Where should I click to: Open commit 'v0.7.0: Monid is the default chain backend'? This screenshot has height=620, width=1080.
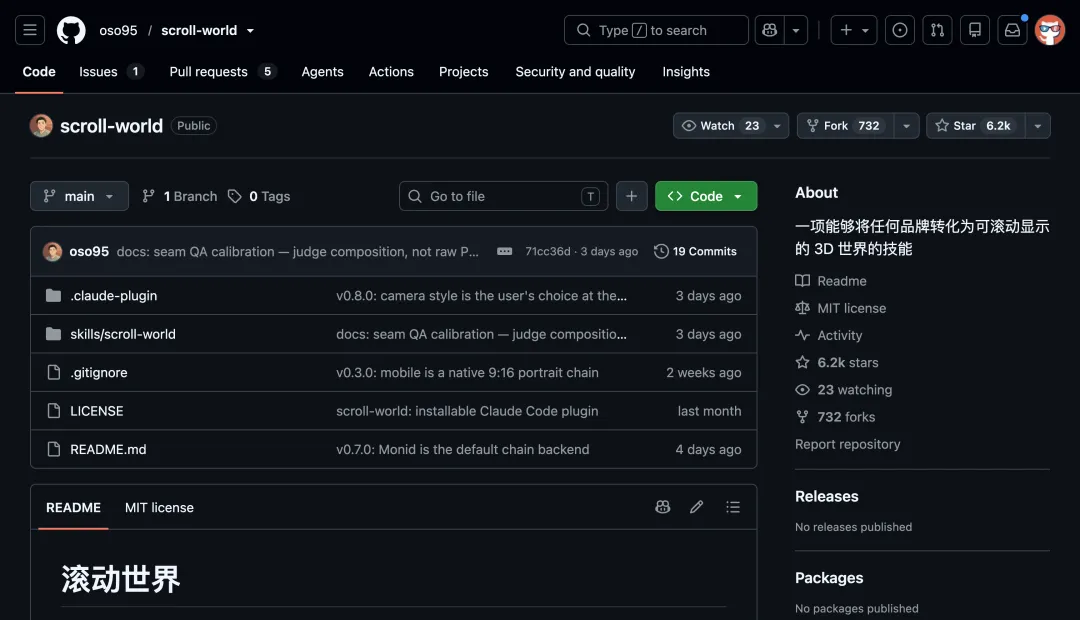(x=463, y=449)
